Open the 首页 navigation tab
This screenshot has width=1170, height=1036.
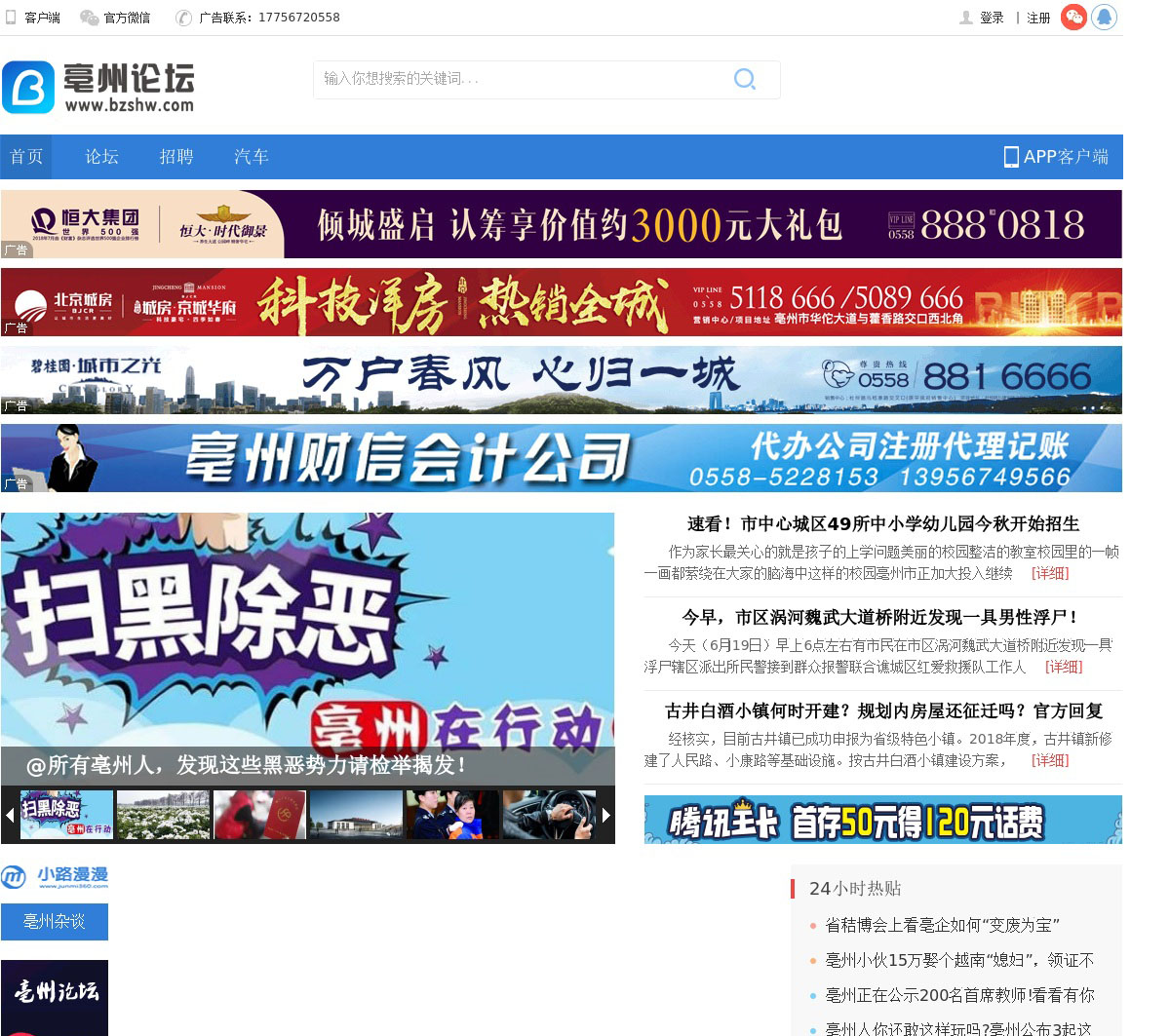click(26, 157)
